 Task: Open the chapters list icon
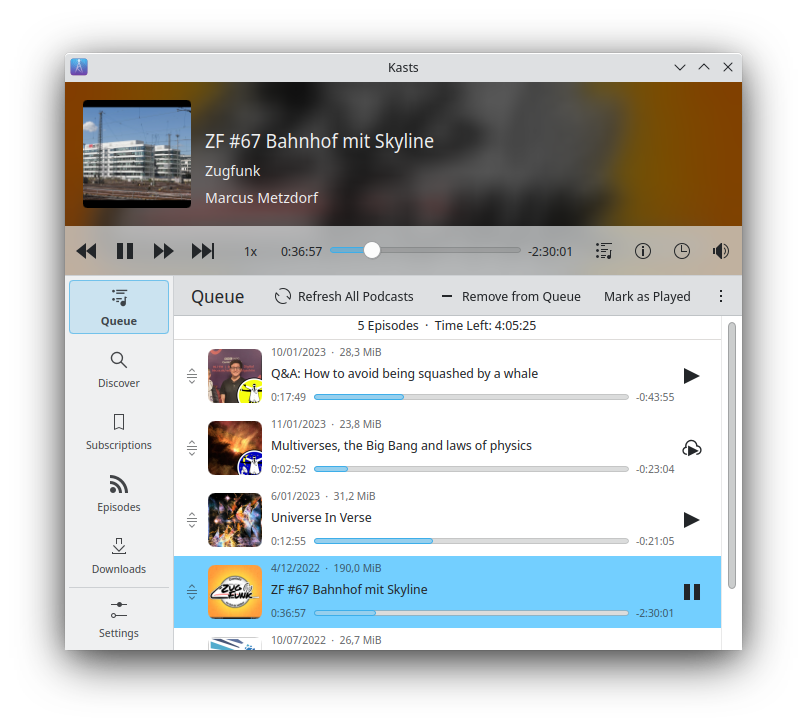coord(604,251)
